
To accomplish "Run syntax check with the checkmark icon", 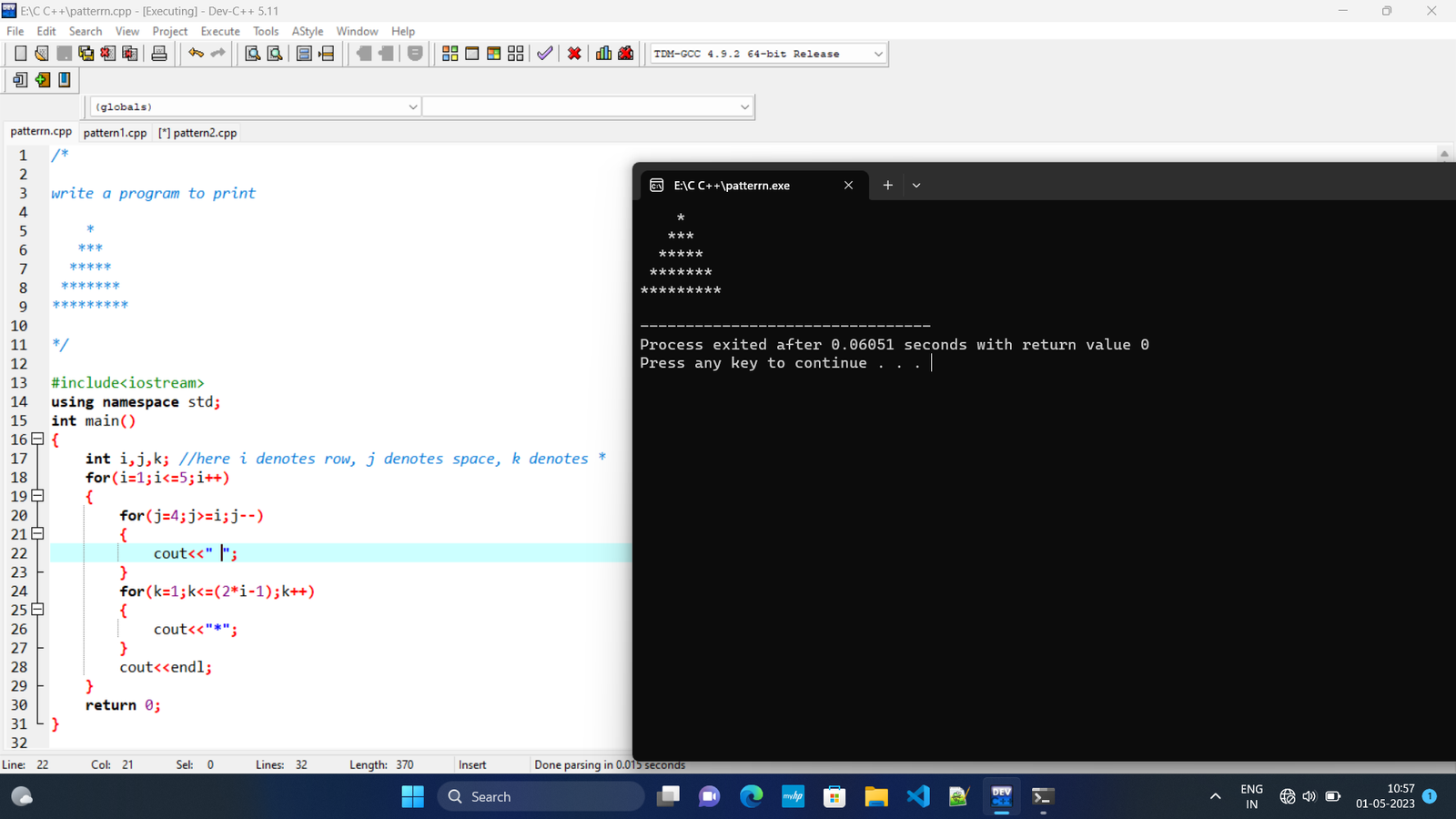I will coord(544,54).
